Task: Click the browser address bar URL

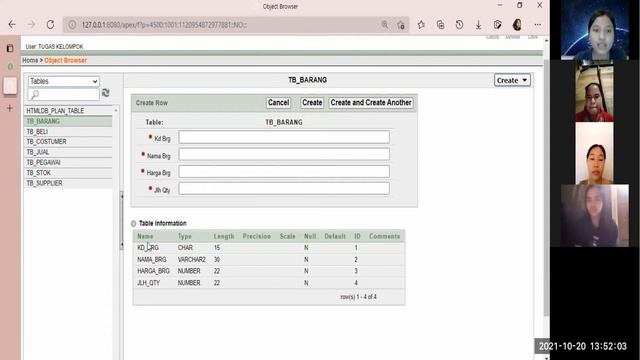Action: [164, 25]
